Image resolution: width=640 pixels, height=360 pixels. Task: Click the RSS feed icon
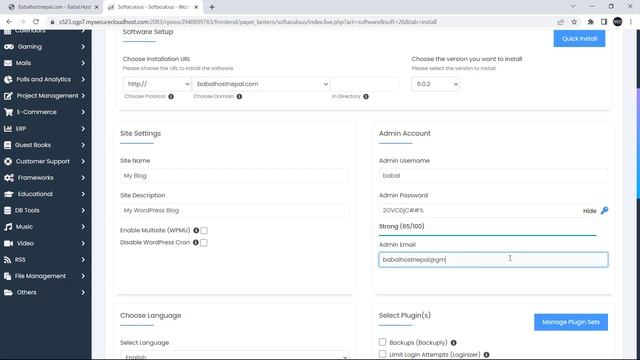(x=7, y=260)
